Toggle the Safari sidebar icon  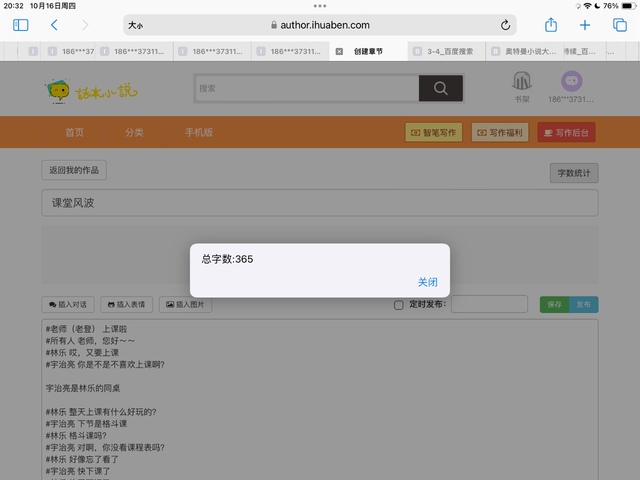[x=21, y=25]
